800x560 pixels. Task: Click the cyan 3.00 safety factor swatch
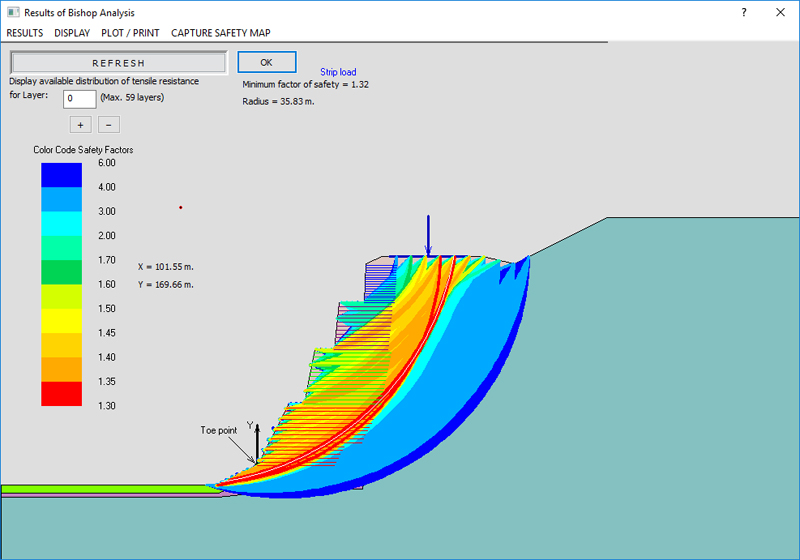[x=61, y=224]
